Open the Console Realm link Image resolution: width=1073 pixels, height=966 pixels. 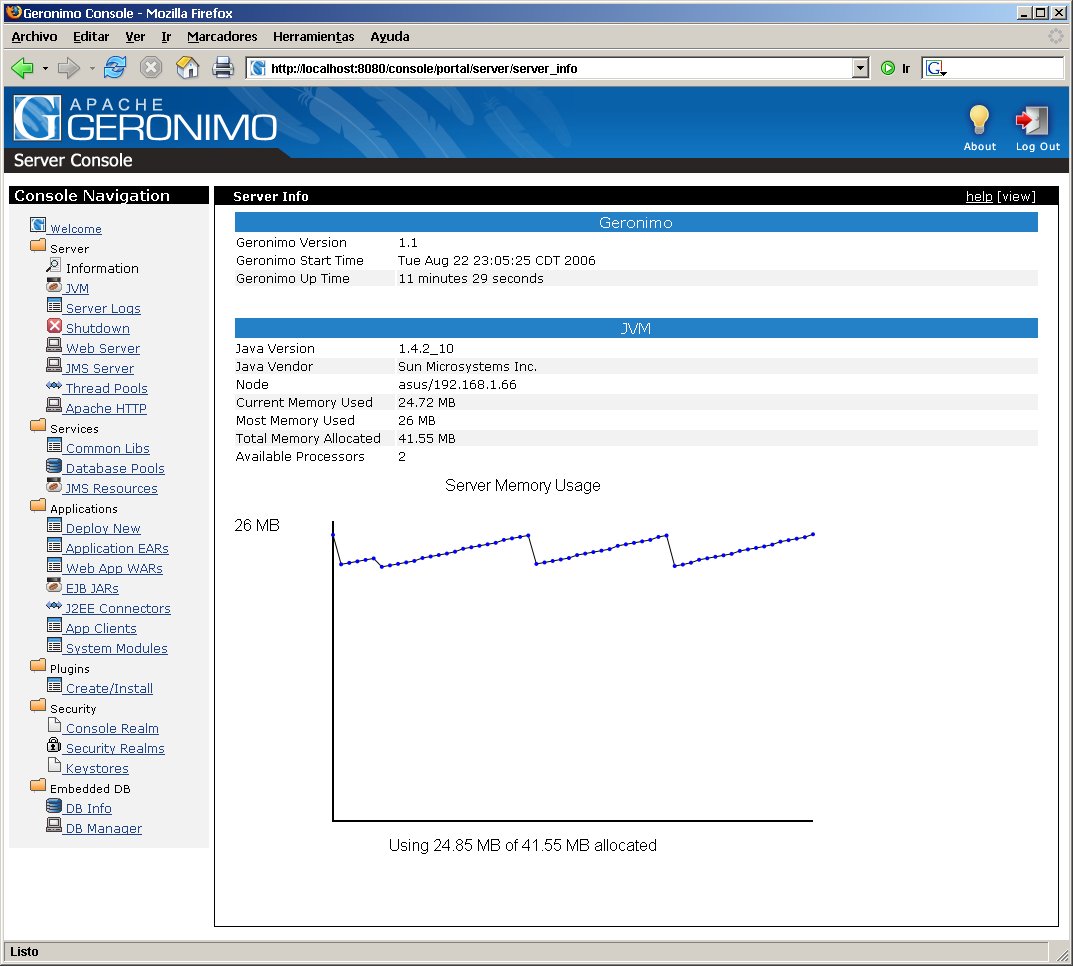[x=112, y=729]
